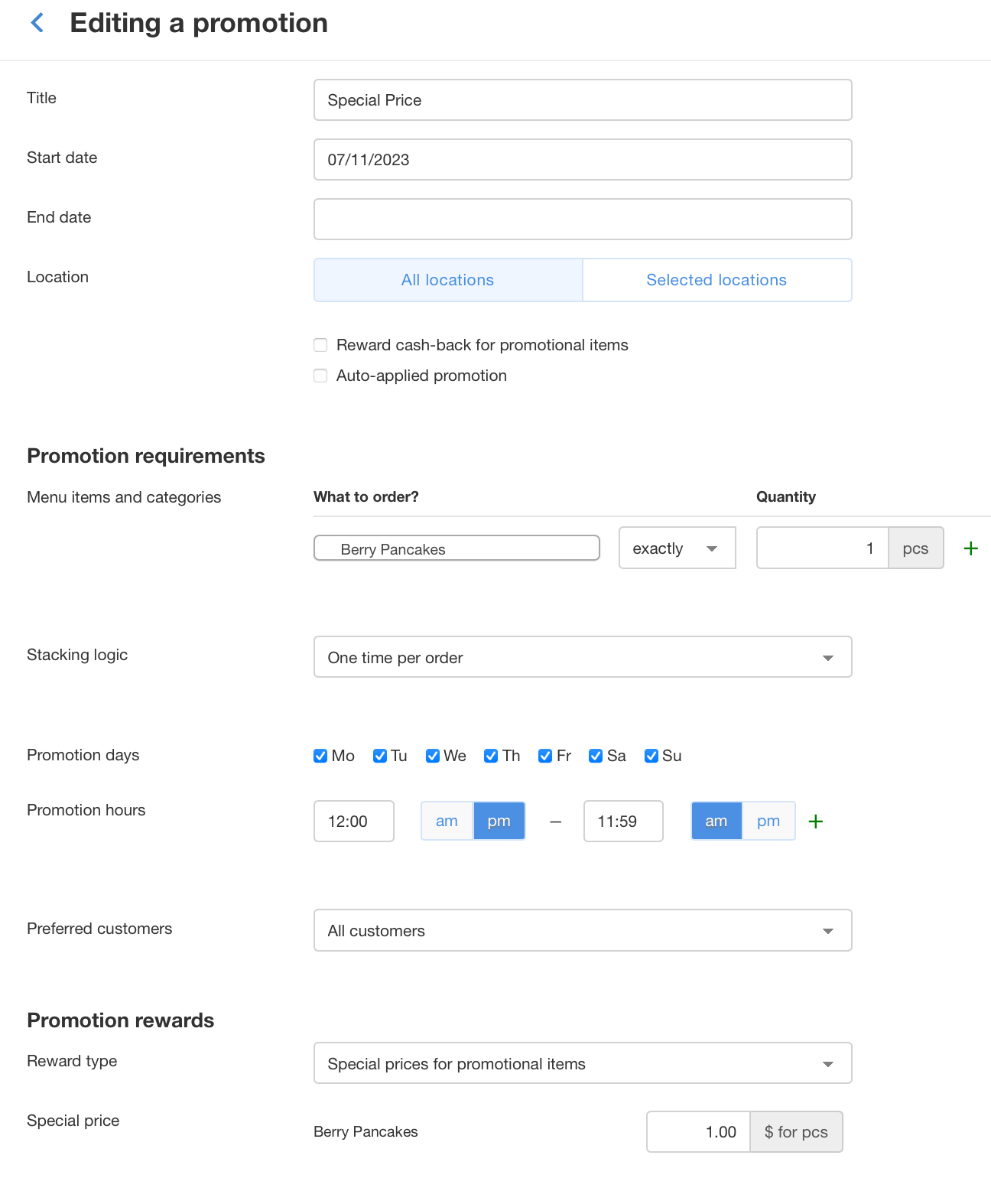Open the Reward type dropdown
This screenshot has height=1204, width=991.
[582, 1063]
